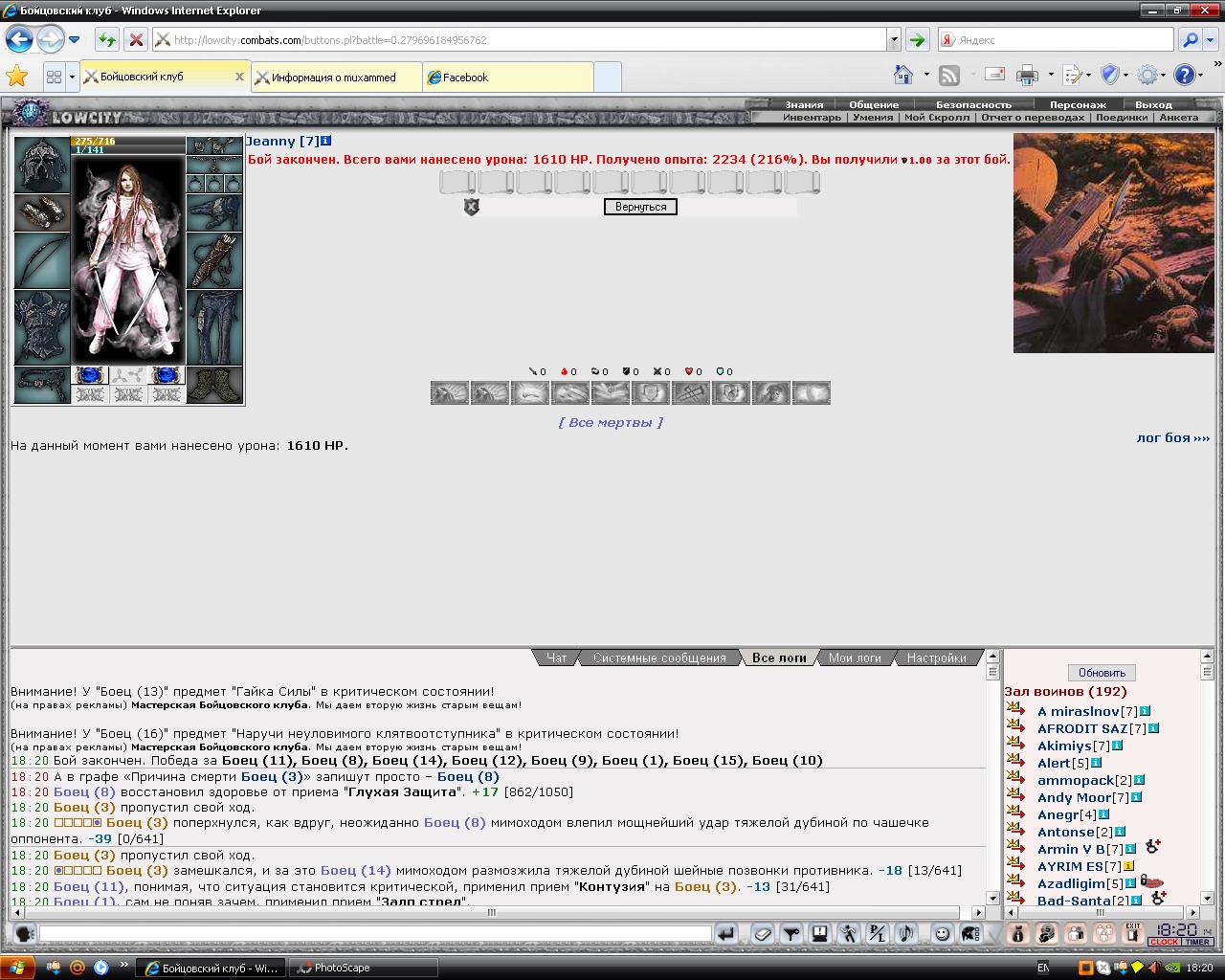
Task: Switch to the Мои логи tab
Action: 855,657
